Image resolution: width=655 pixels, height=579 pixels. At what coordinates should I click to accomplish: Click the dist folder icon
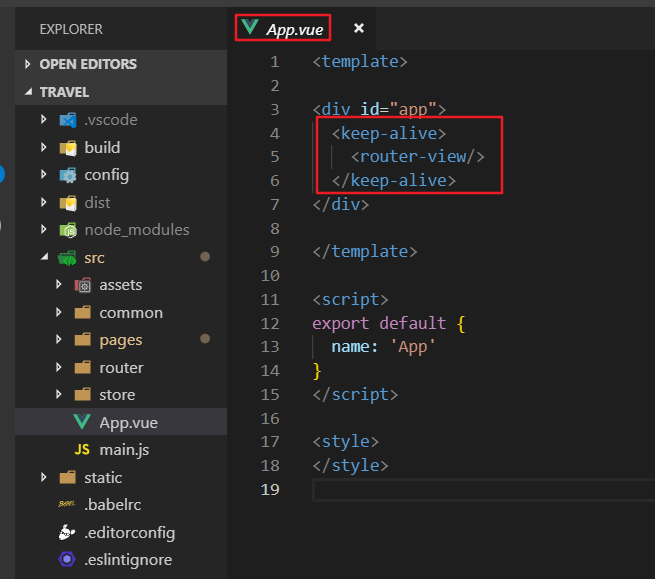click(68, 203)
